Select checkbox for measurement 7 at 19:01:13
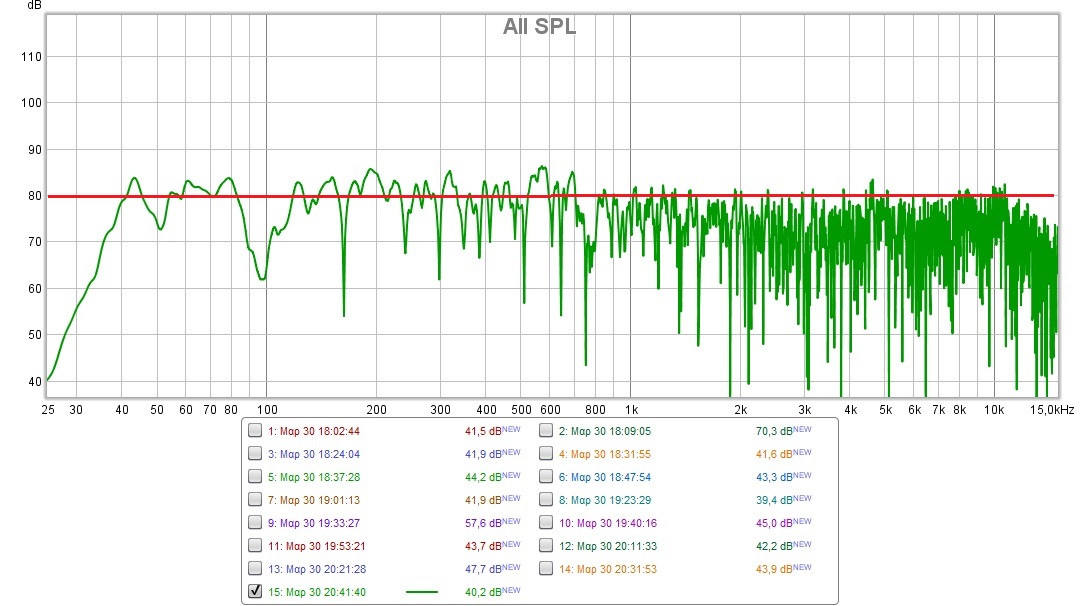This screenshot has height=606, width=1081. click(x=255, y=500)
